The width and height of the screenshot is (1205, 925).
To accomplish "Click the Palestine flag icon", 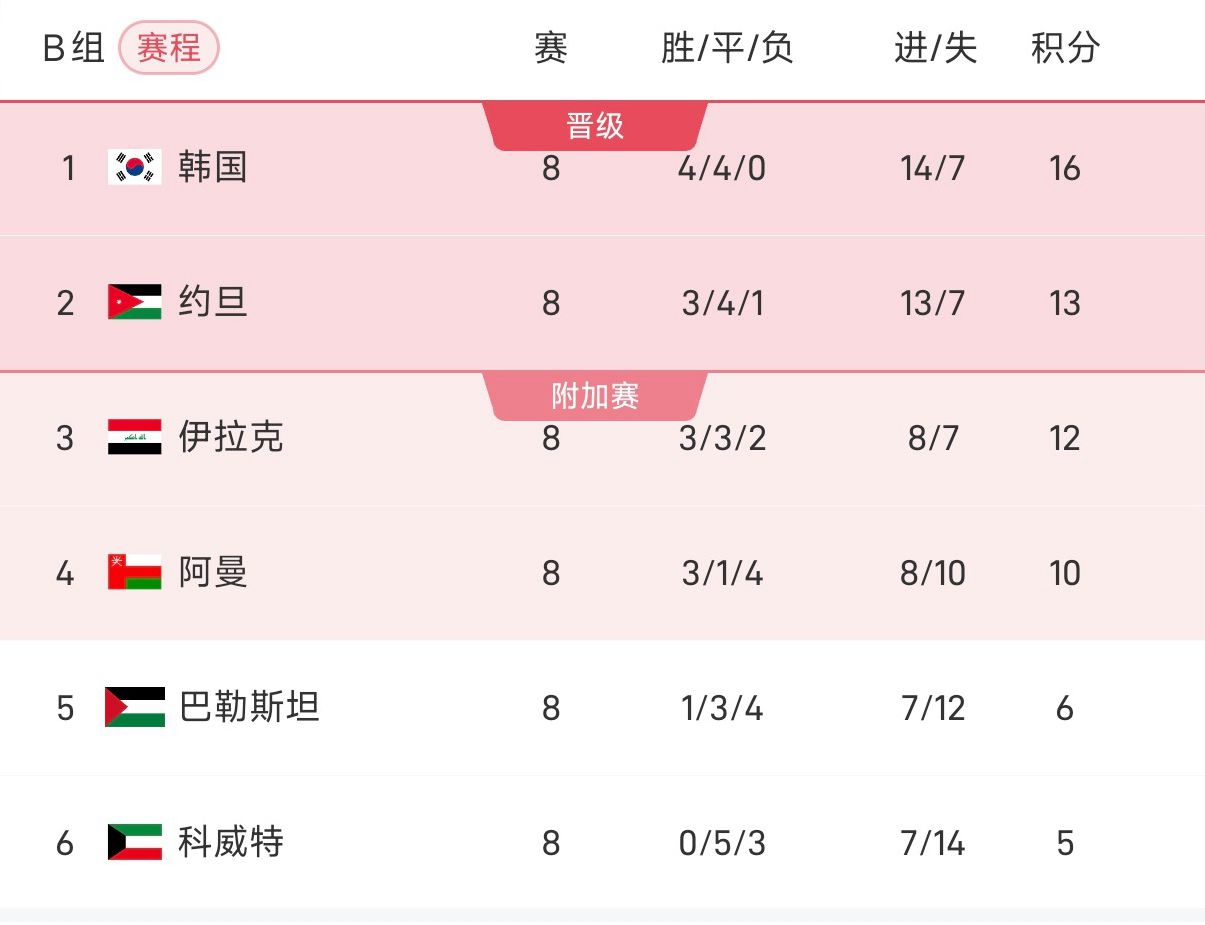I will (133, 708).
